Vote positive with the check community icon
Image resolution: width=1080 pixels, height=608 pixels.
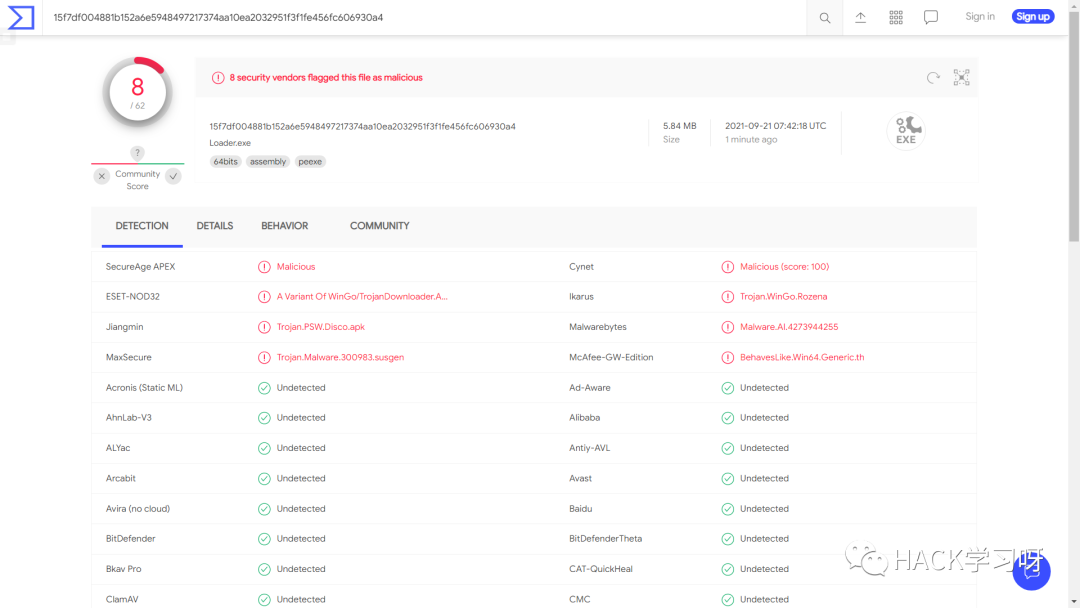pos(174,176)
